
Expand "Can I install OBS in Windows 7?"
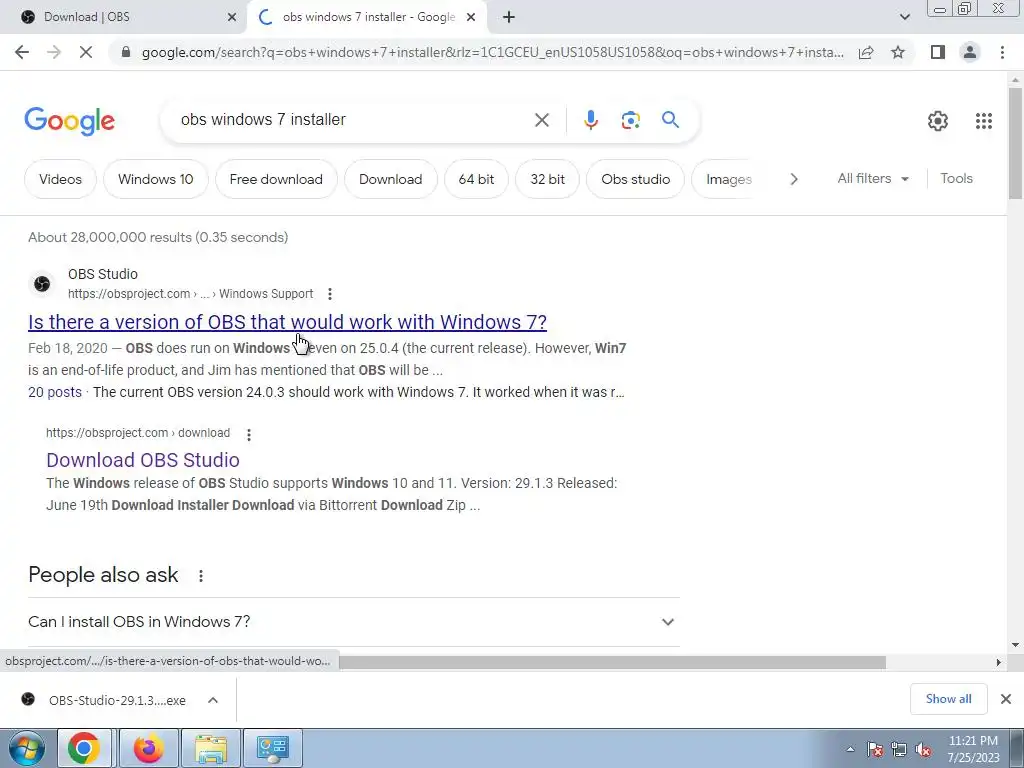[353, 622]
